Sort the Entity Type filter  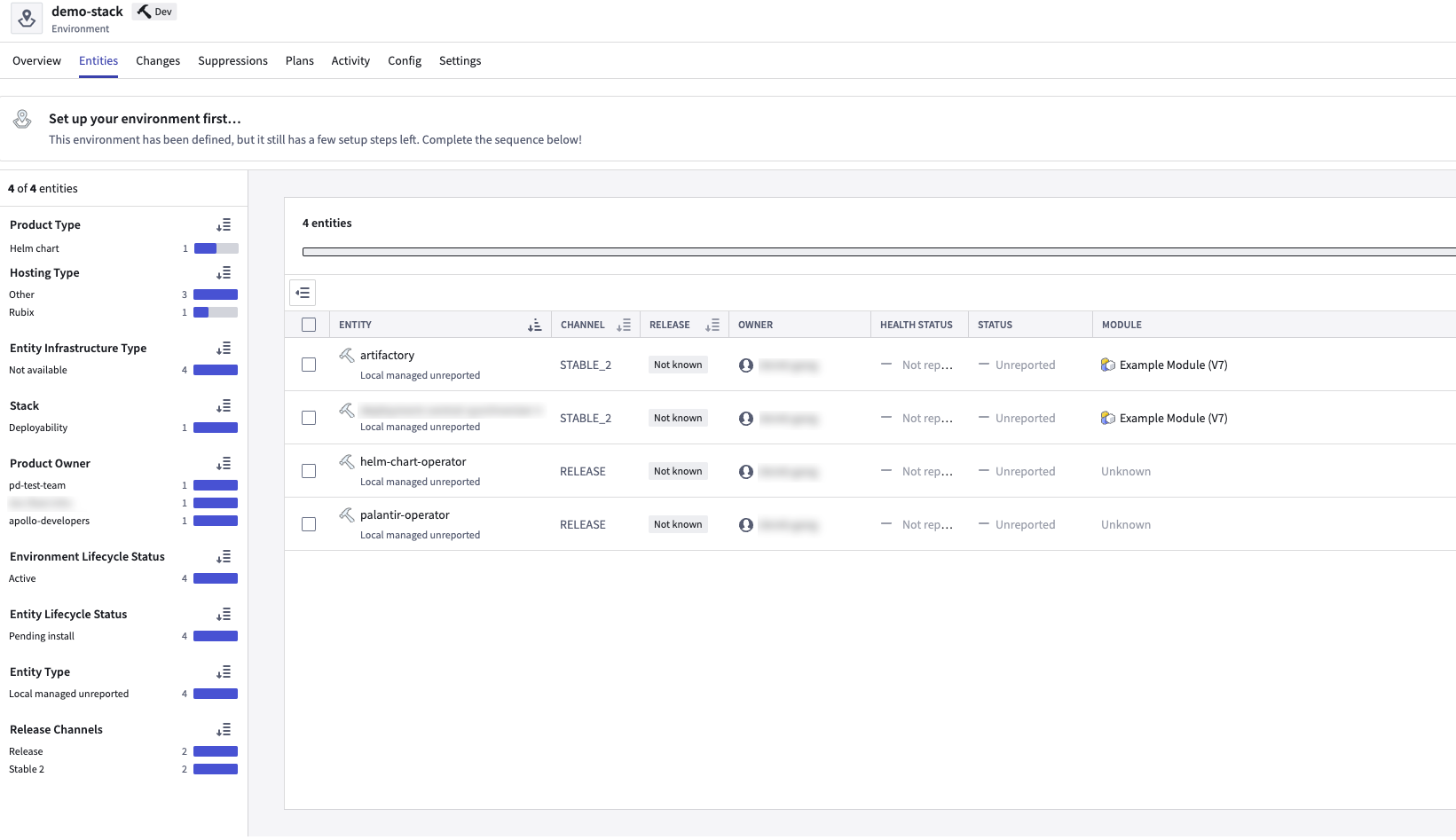pyautogui.click(x=224, y=672)
